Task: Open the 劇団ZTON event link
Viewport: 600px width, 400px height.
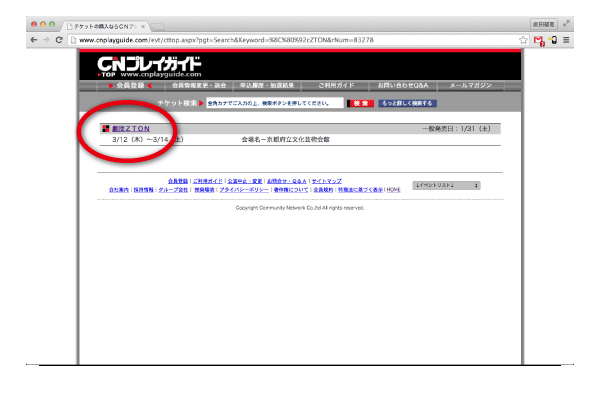Action: pos(131,129)
